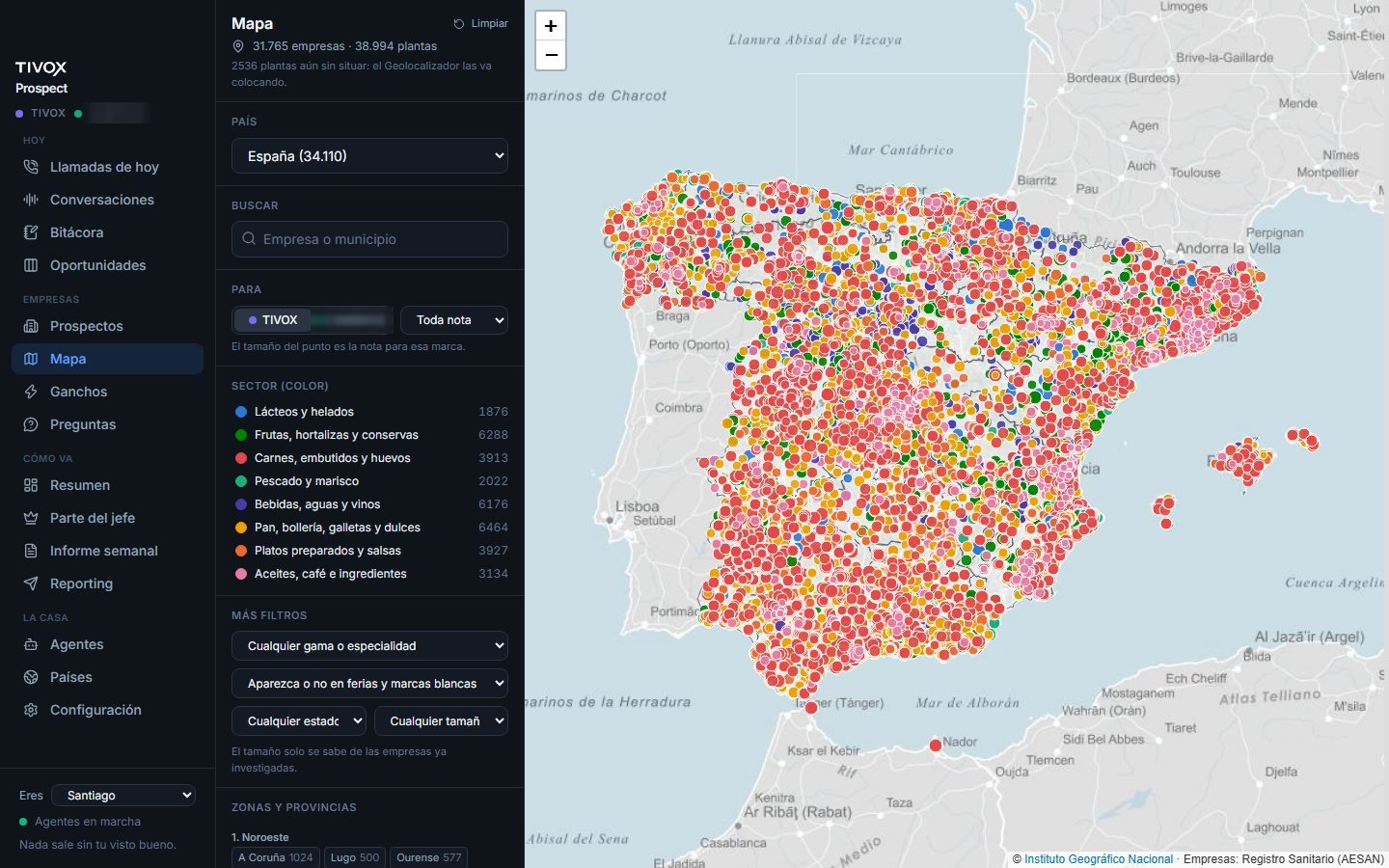
Task: Zoom out the map with minus
Action: (551, 55)
